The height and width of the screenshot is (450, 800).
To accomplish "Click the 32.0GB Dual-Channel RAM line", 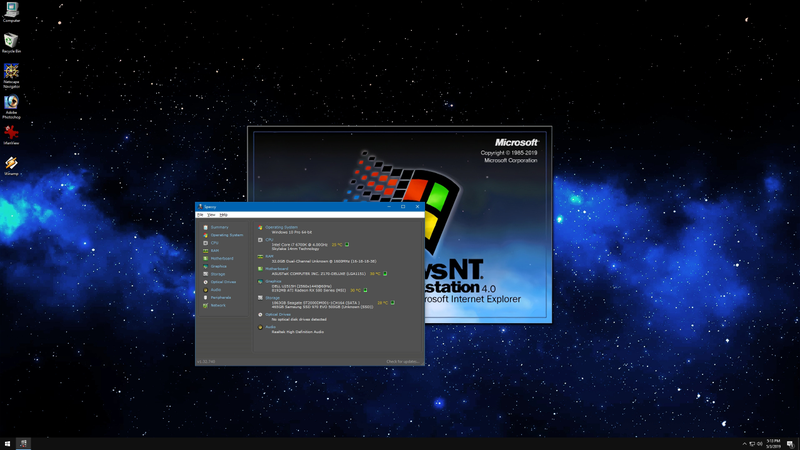I will (323, 261).
